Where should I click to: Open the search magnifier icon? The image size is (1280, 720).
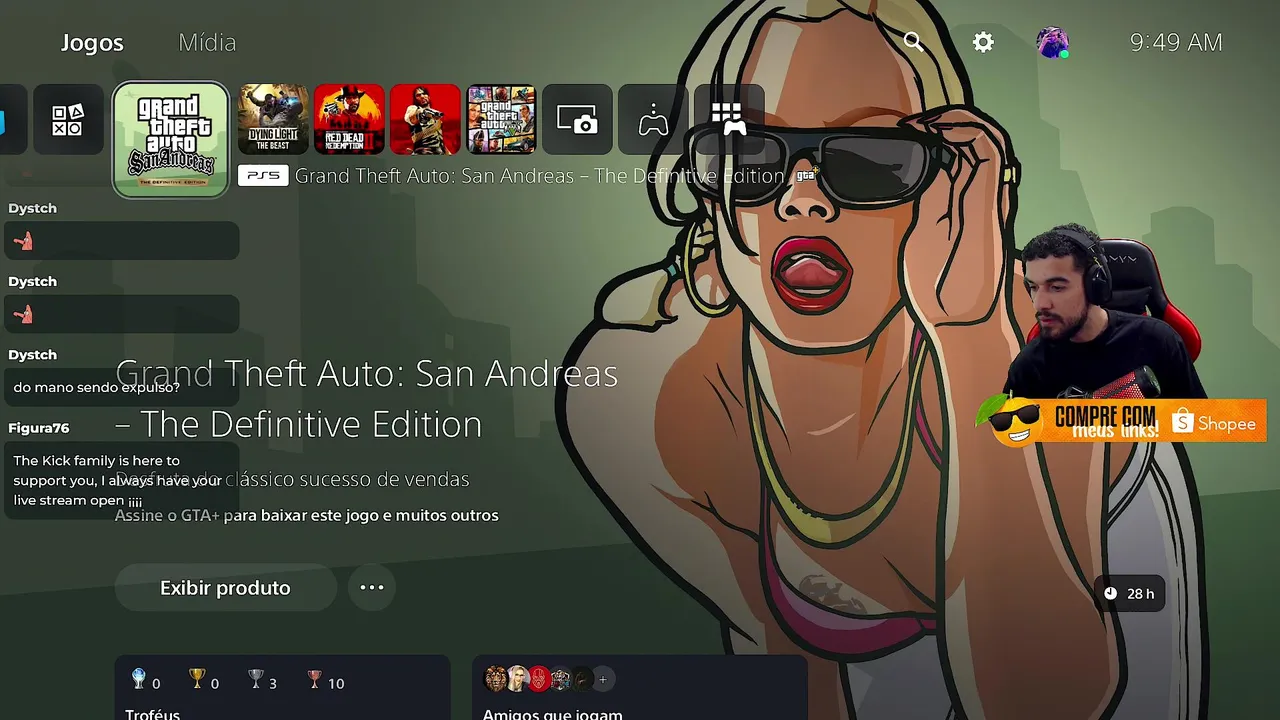coord(913,42)
